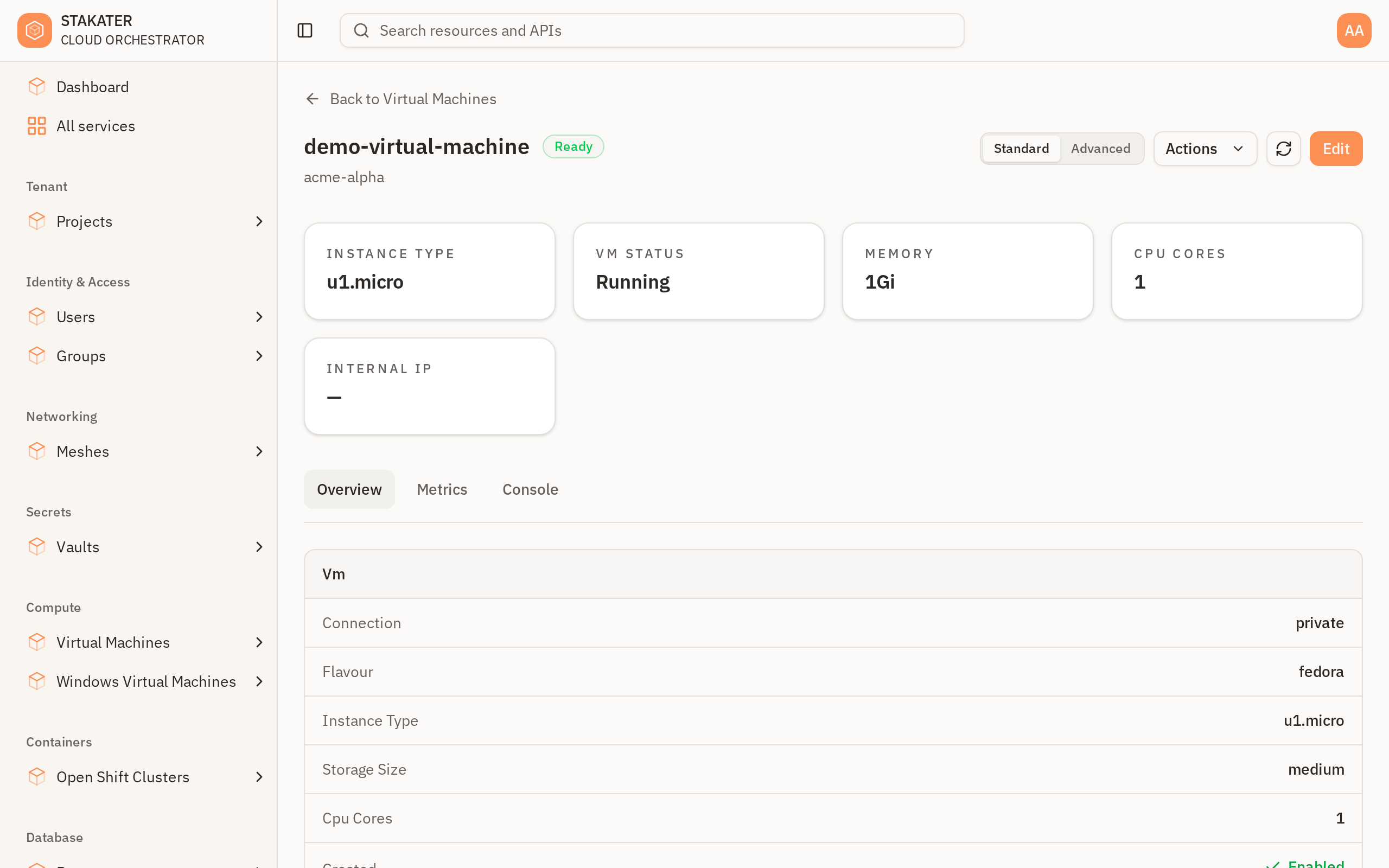Click the 'u1.micro' Instance Type row value
The image size is (1389, 868).
[x=1314, y=720]
